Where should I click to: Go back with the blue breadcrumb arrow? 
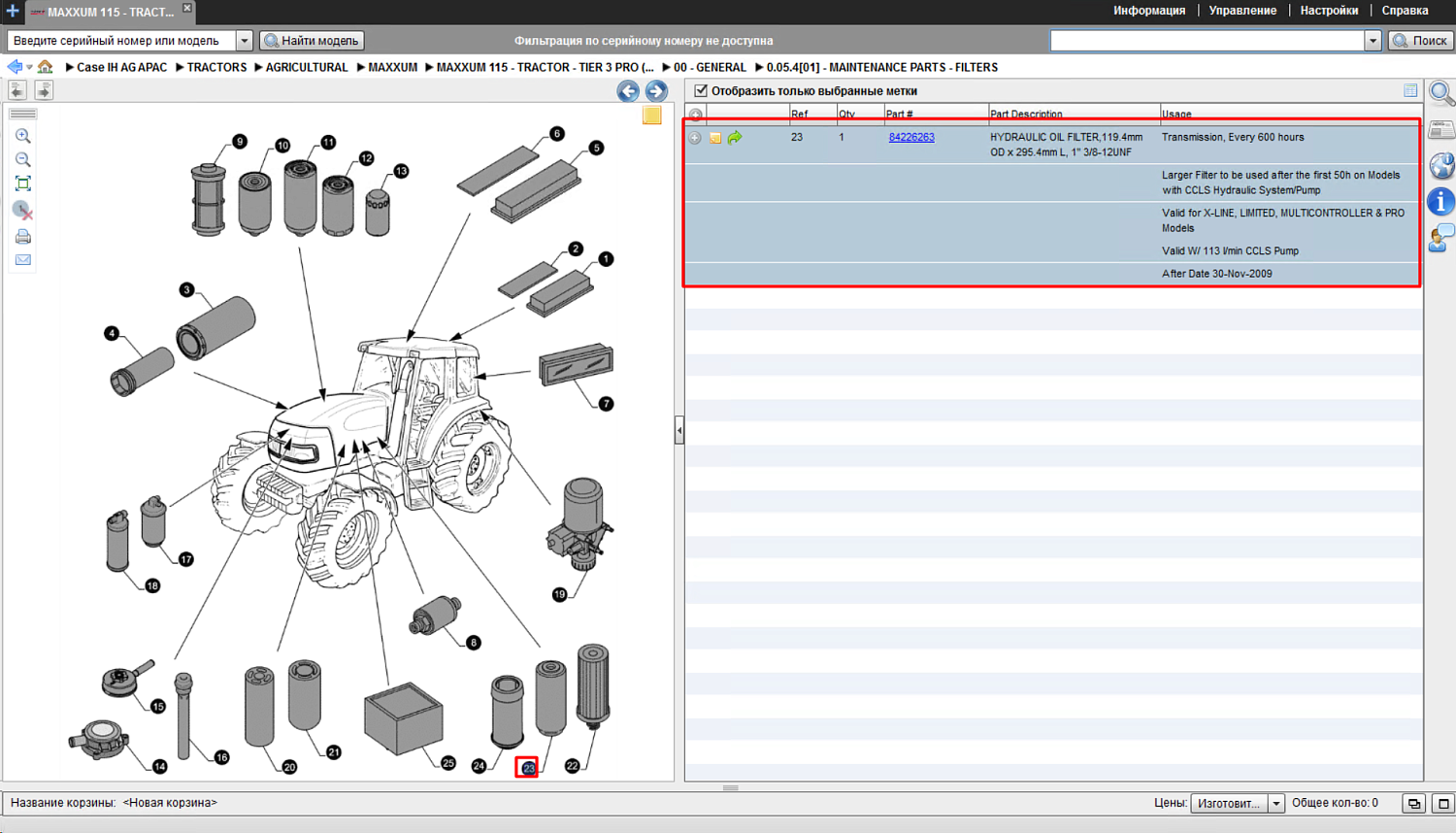click(x=15, y=67)
